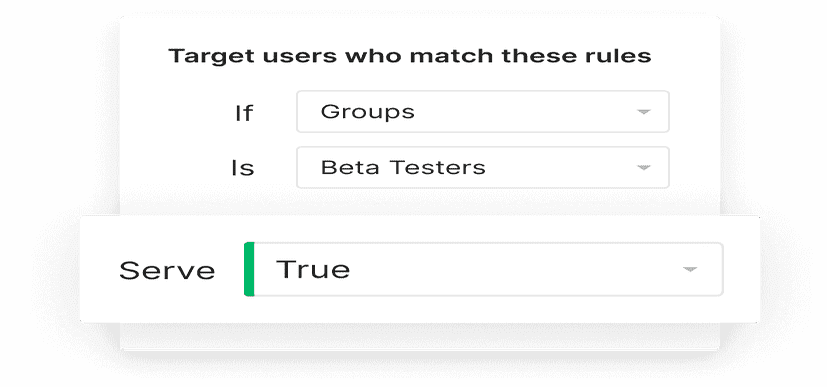Click the 'True' value text

[313, 269]
